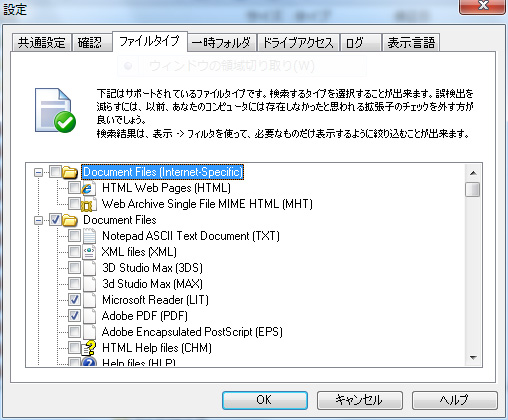
Task: Check the Adobe Encapsulated PostScript (EPS) box
Action: 74,332
